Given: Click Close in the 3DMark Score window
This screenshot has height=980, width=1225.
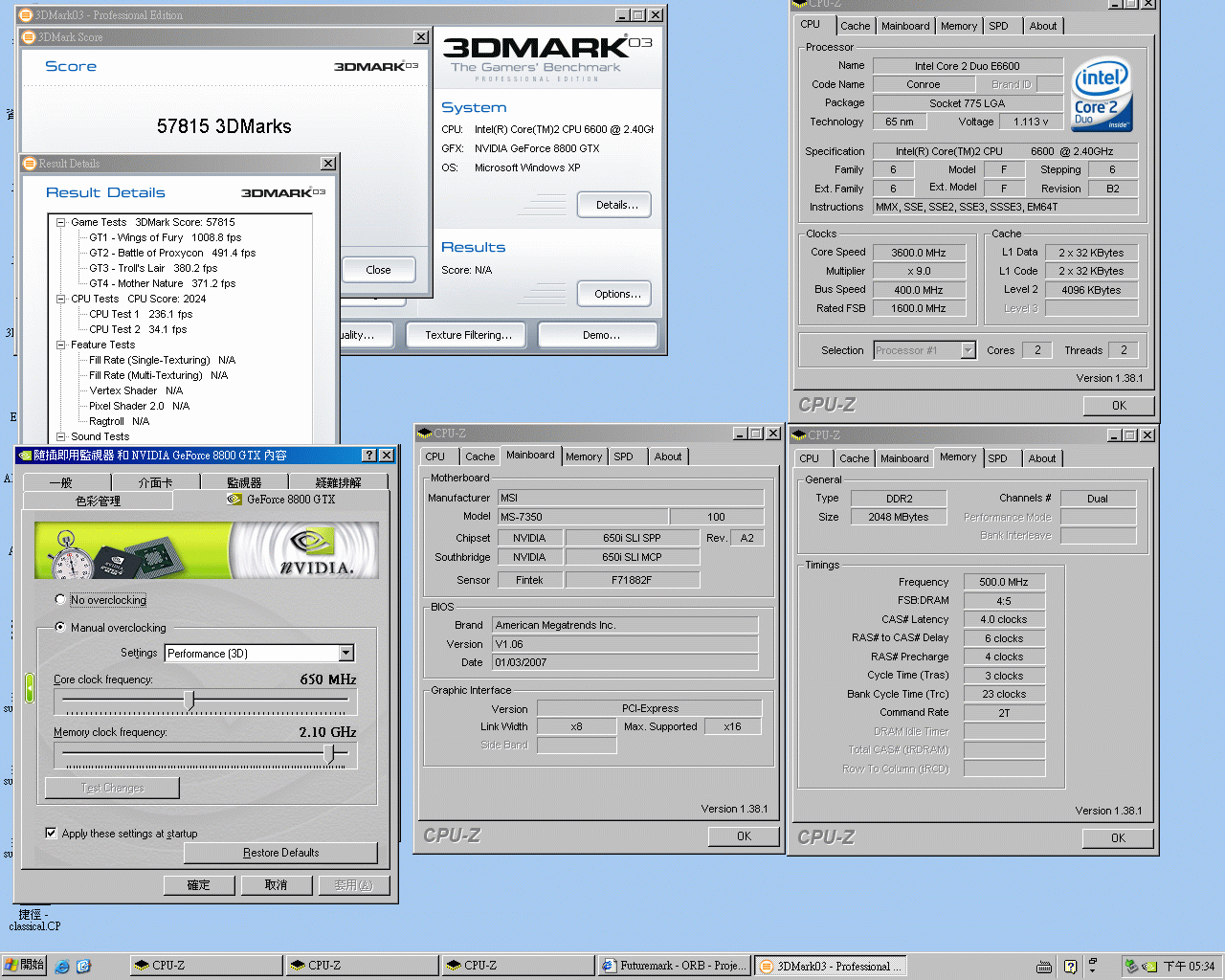Looking at the screenshot, I should [x=378, y=270].
